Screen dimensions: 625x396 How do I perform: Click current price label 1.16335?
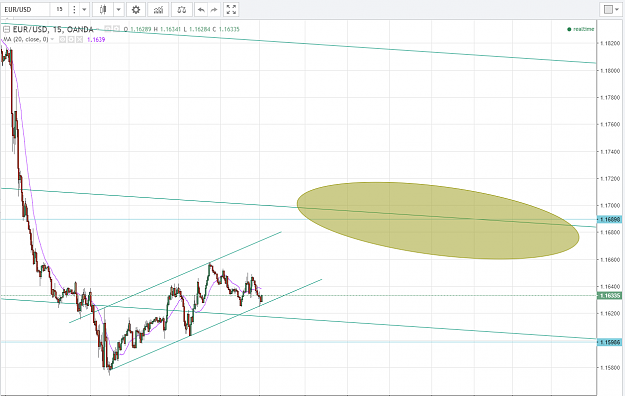pyautogui.click(x=609, y=296)
